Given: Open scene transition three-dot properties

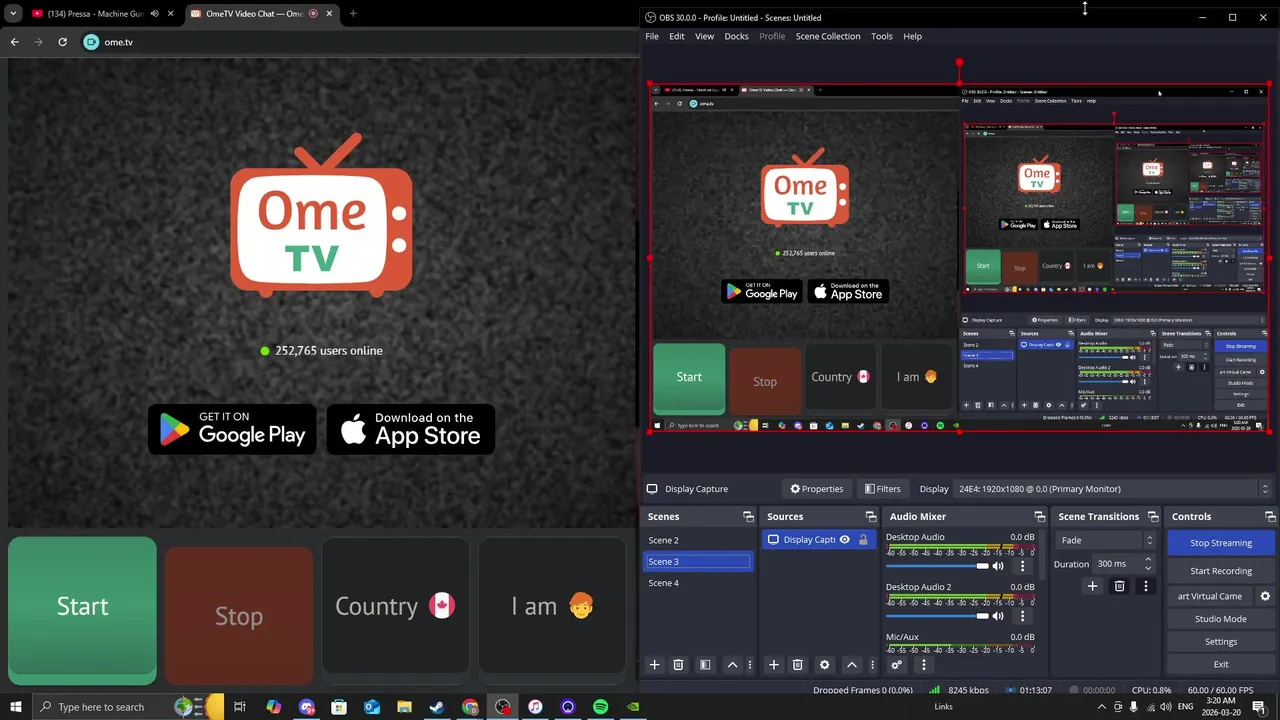Looking at the screenshot, I should (1146, 586).
